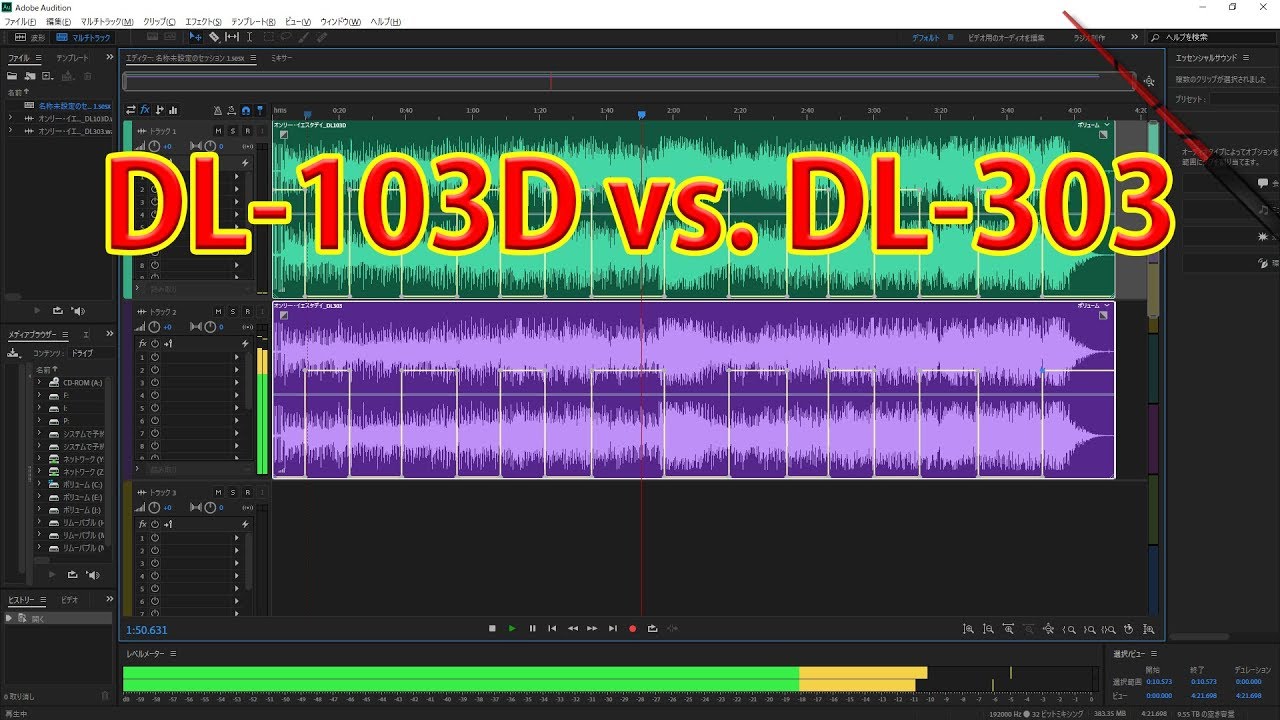Open effect slot 5 arrow on Track 2
Image resolution: width=1280 pixels, height=720 pixels.
(237, 408)
